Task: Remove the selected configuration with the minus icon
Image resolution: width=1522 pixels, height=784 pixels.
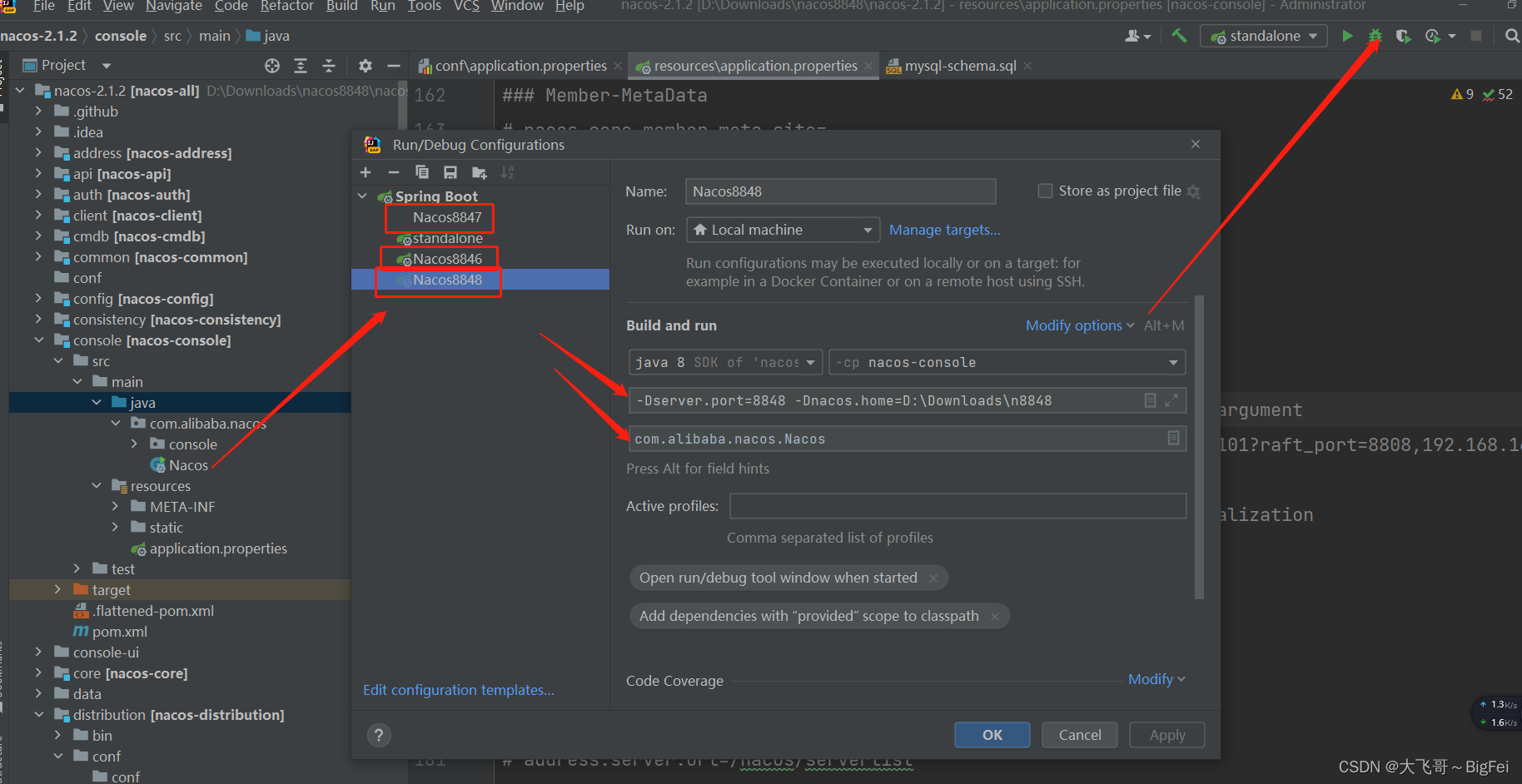Action: [394, 172]
